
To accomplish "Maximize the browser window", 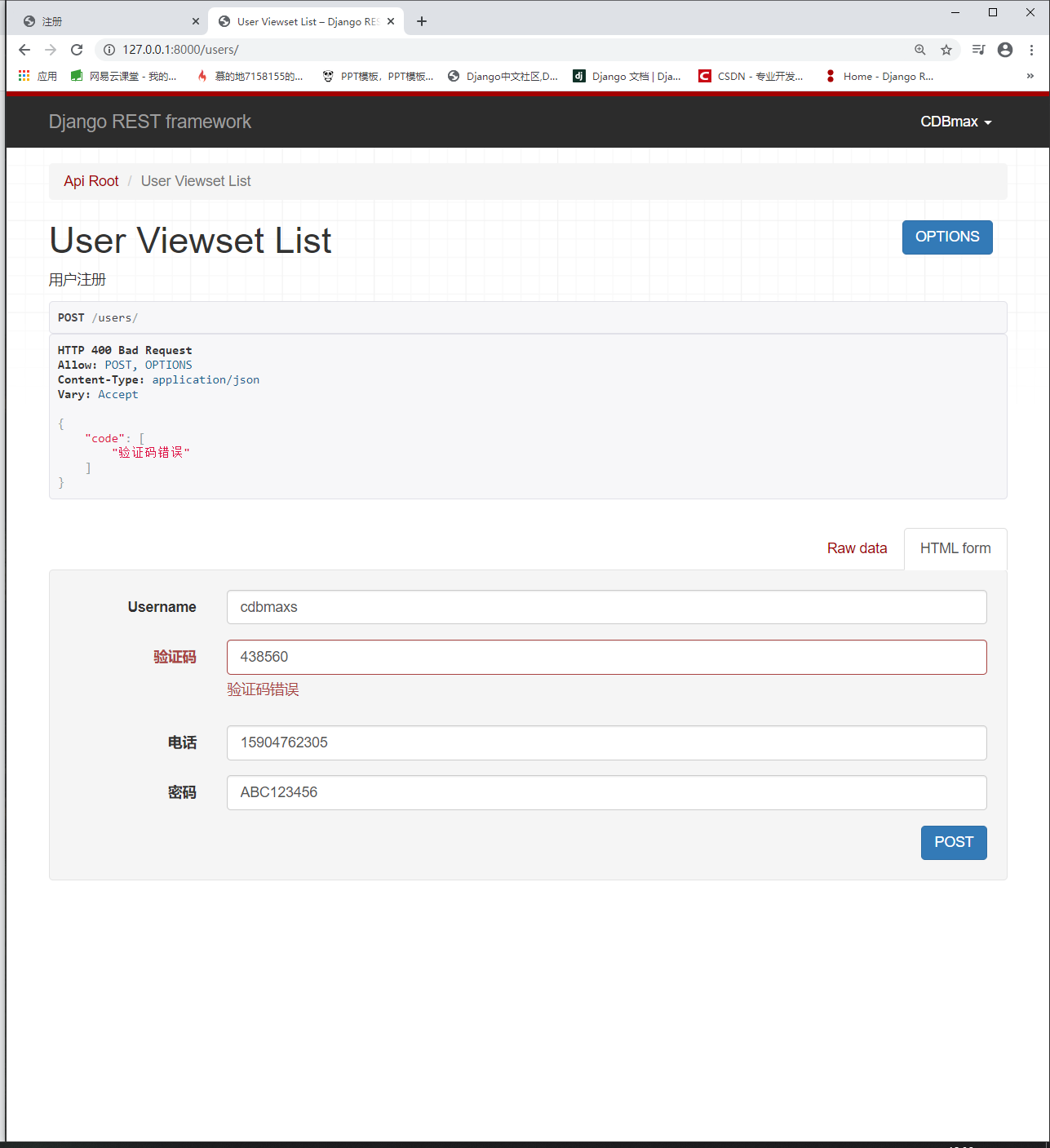I will click(x=993, y=12).
